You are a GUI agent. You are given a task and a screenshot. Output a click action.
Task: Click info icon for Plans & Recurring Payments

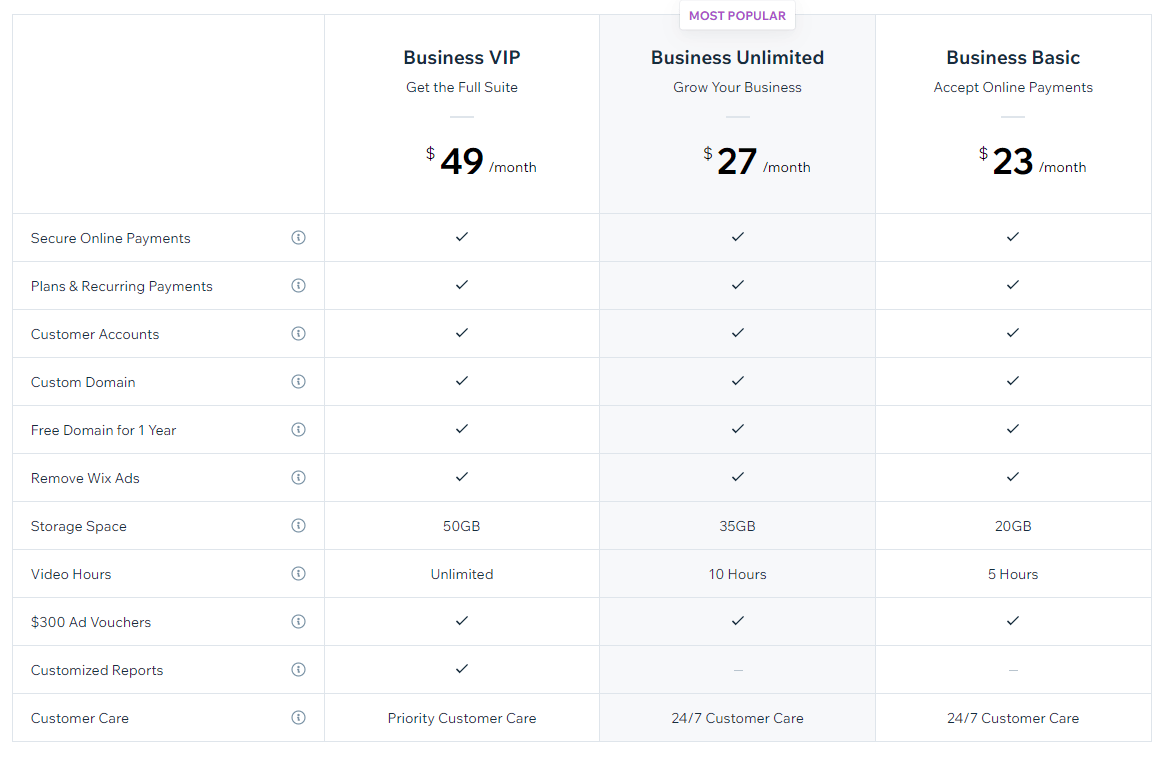[298, 286]
